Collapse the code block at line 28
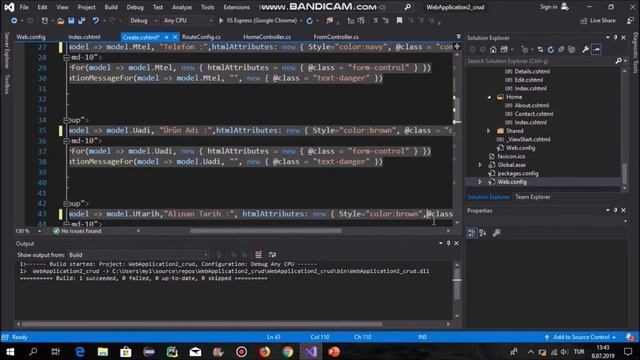This screenshot has width=640, height=360. point(66,58)
